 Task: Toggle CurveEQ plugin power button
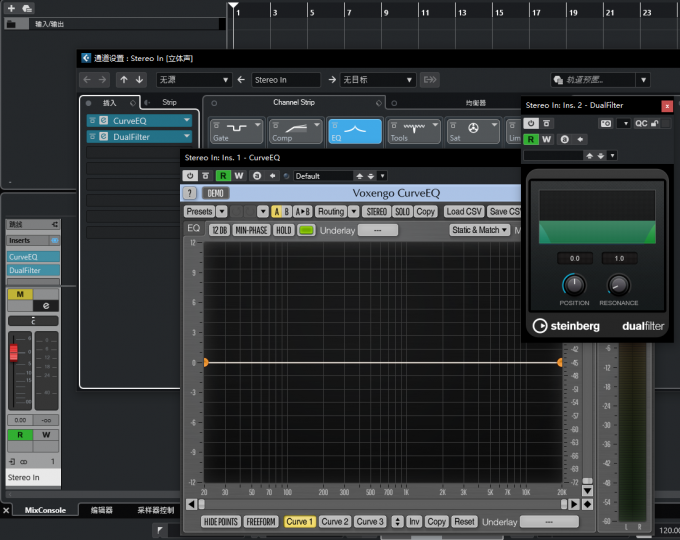pos(190,176)
